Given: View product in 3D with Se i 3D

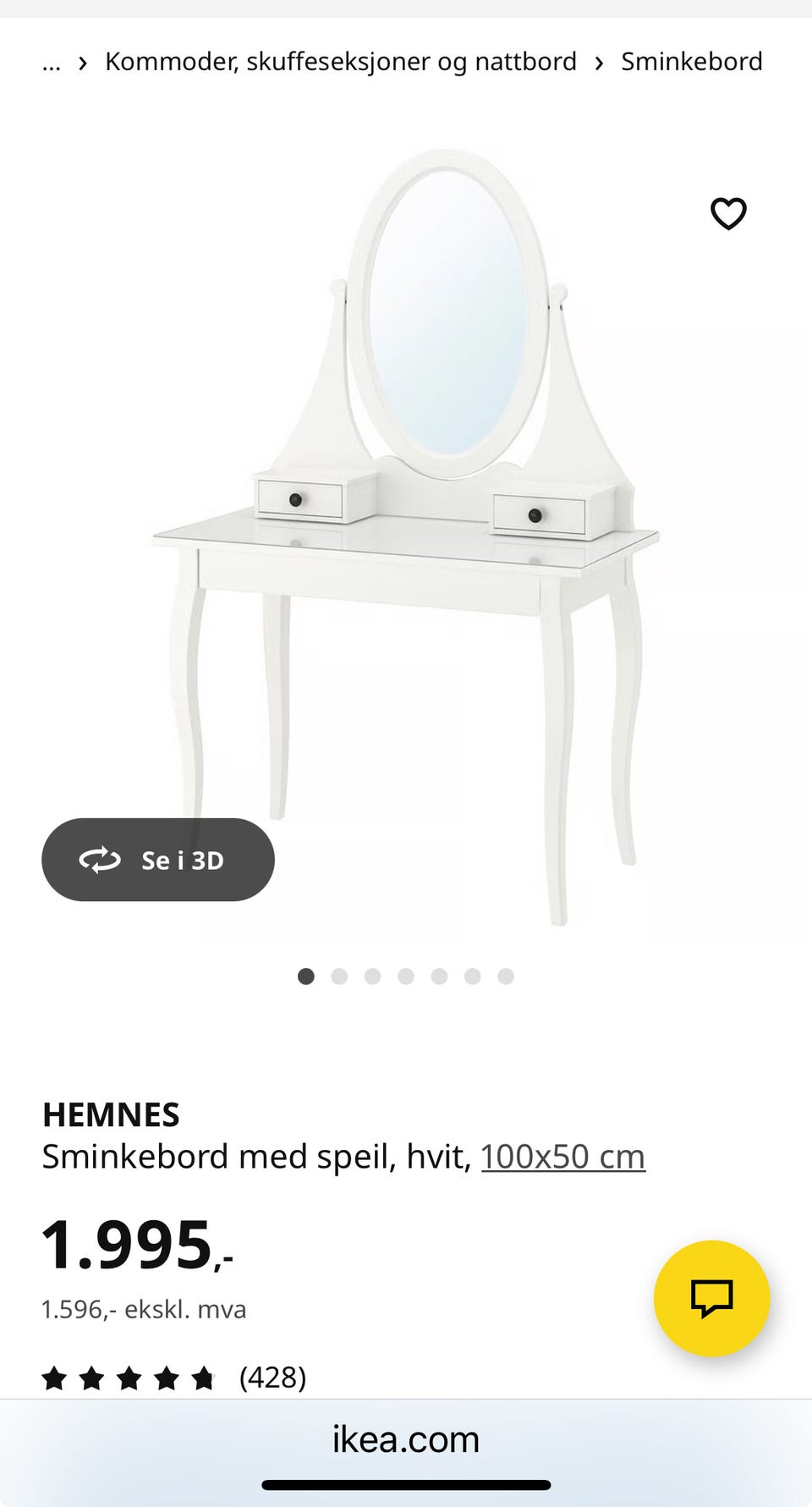Looking at the screenshot, I should (158, 860).
